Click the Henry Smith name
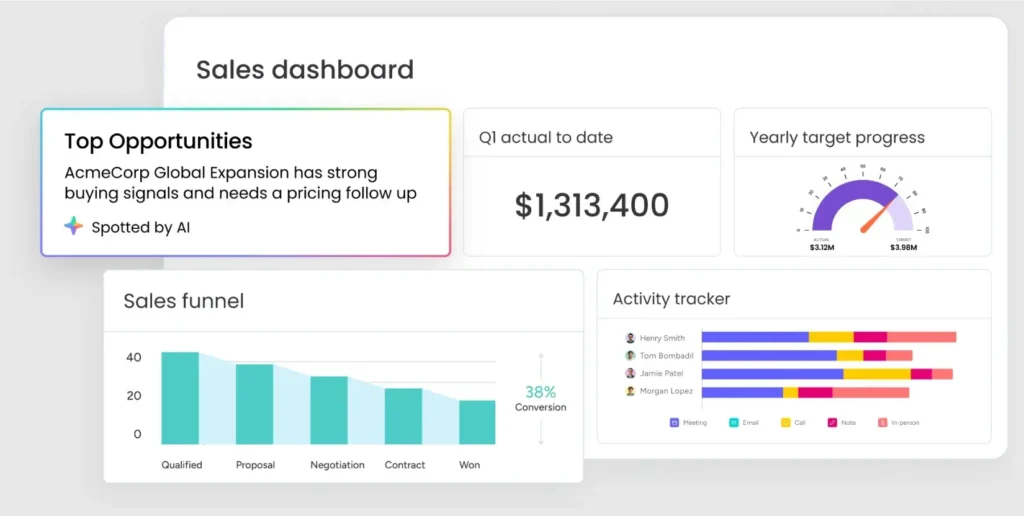The width and height of the screenshot is (1024, 516). pos(662,338)
